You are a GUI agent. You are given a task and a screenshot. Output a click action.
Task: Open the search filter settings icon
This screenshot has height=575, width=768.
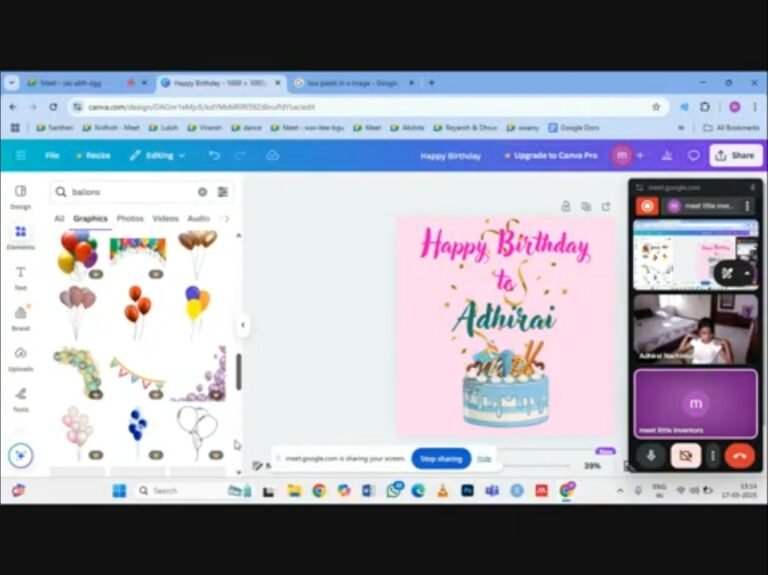[x=223, y=192]
